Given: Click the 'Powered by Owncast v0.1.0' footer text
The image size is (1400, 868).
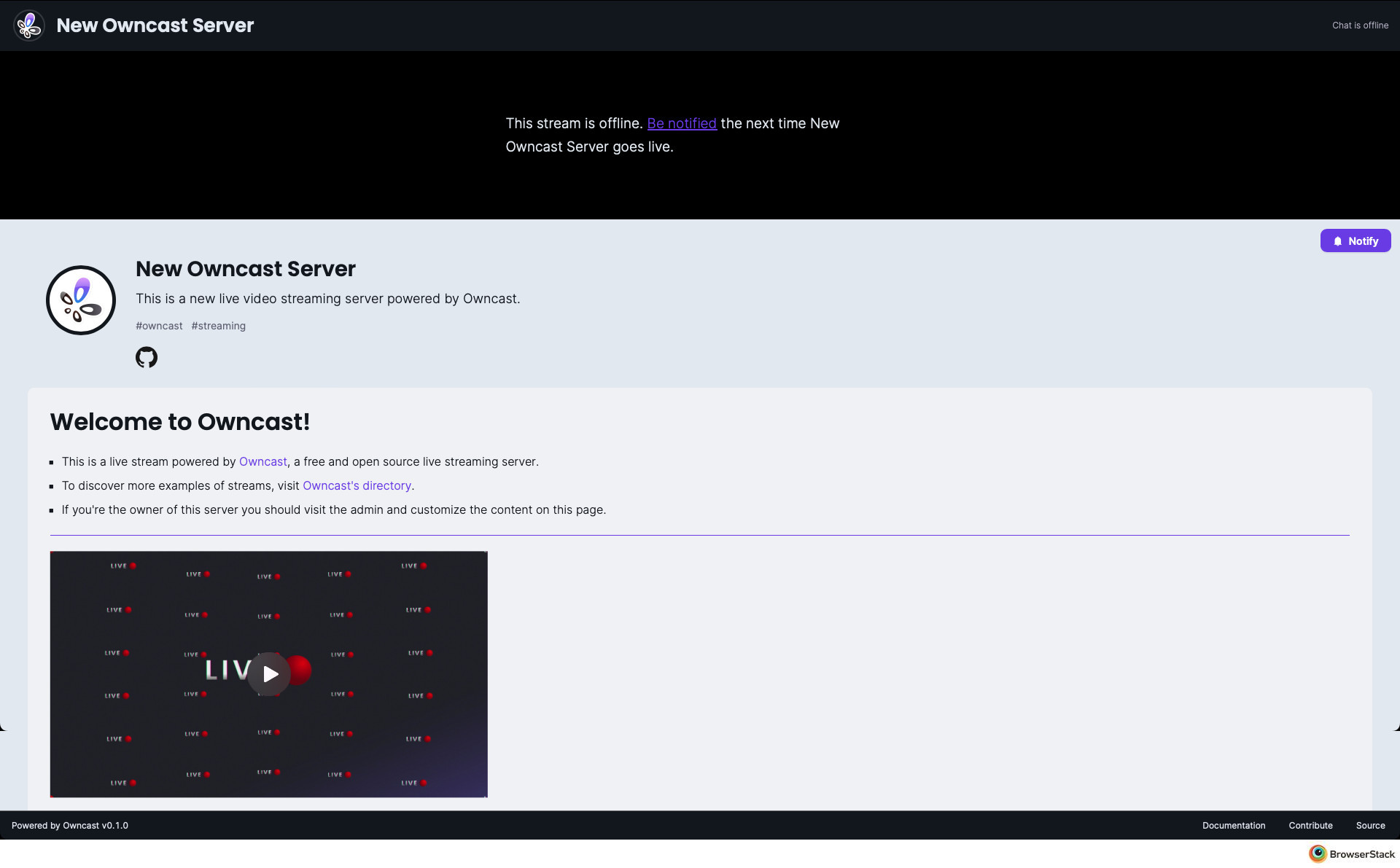Looking at the screenshot, I should tap(70, 826).
